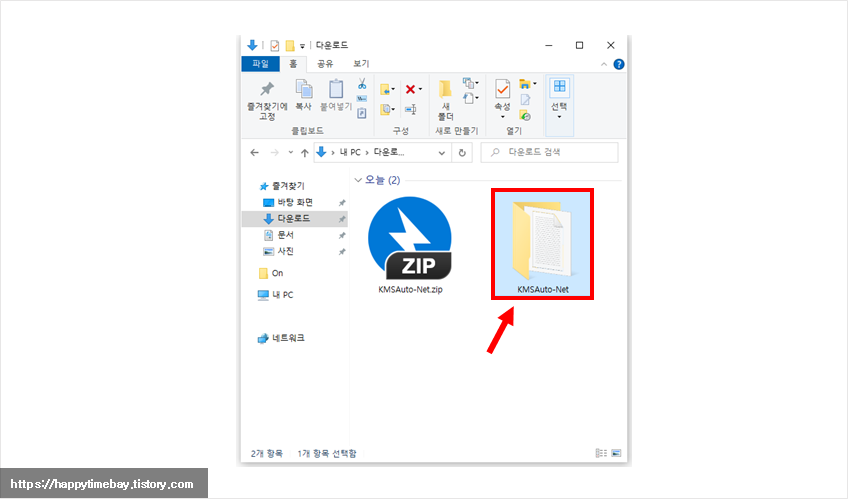Click New folder icon in quick access toolbar
This screenshot has height=499, width=848.
tap(290, 45)
